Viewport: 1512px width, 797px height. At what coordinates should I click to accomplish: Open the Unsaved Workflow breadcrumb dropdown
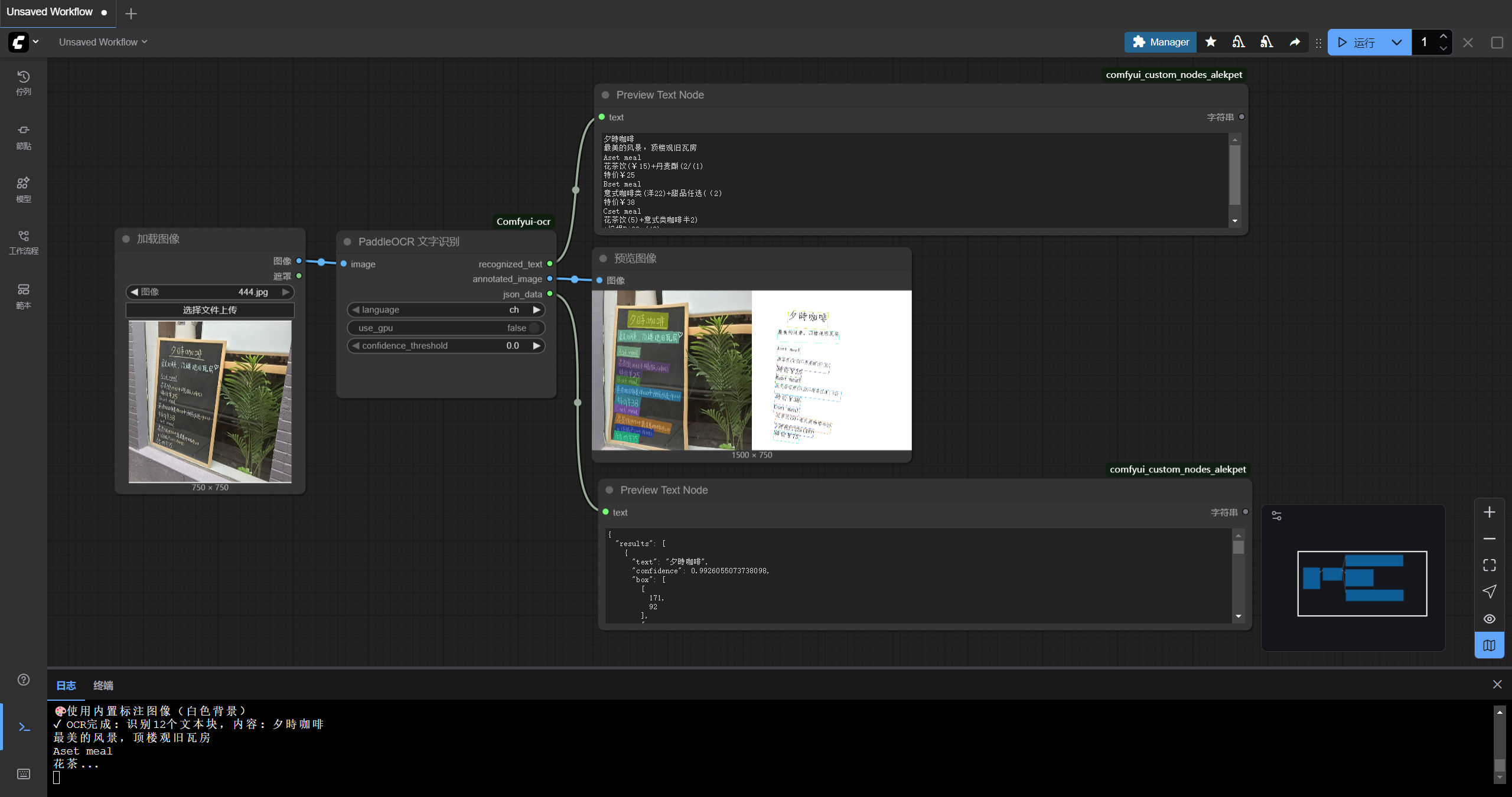pyautogui.click(x=103, y=42)
